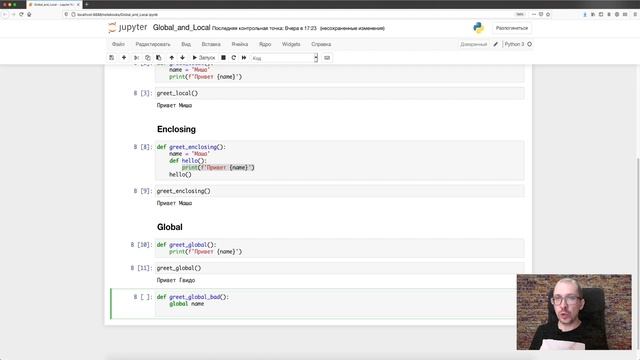This screenshot has width=640, height=360.
Task: Open a new browser tab with plus
Action: pyautogui.click(x=87, y=4)
